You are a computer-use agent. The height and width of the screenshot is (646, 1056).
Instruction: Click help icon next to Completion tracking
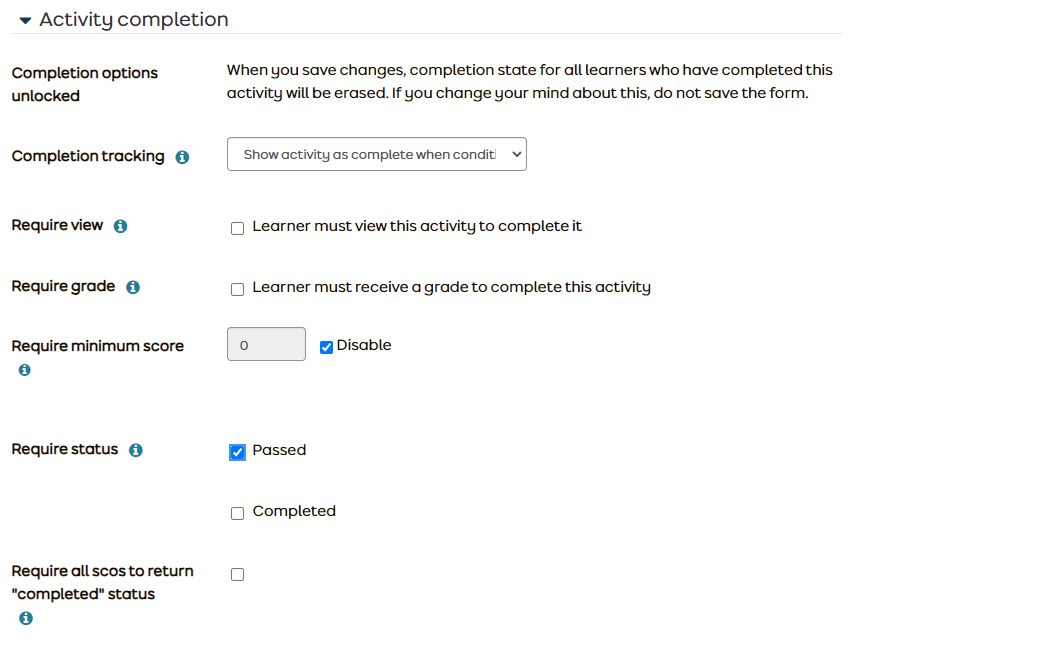[x=182, y=157]
